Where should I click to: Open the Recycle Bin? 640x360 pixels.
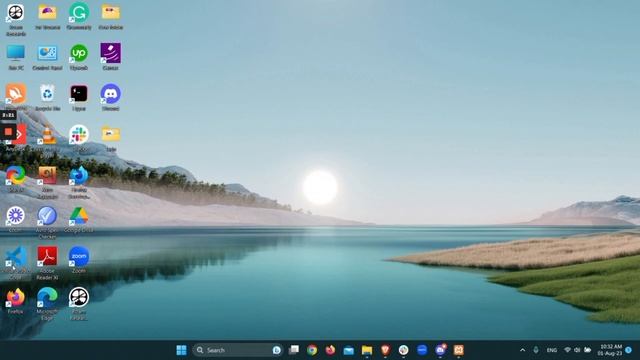(47, 98)
